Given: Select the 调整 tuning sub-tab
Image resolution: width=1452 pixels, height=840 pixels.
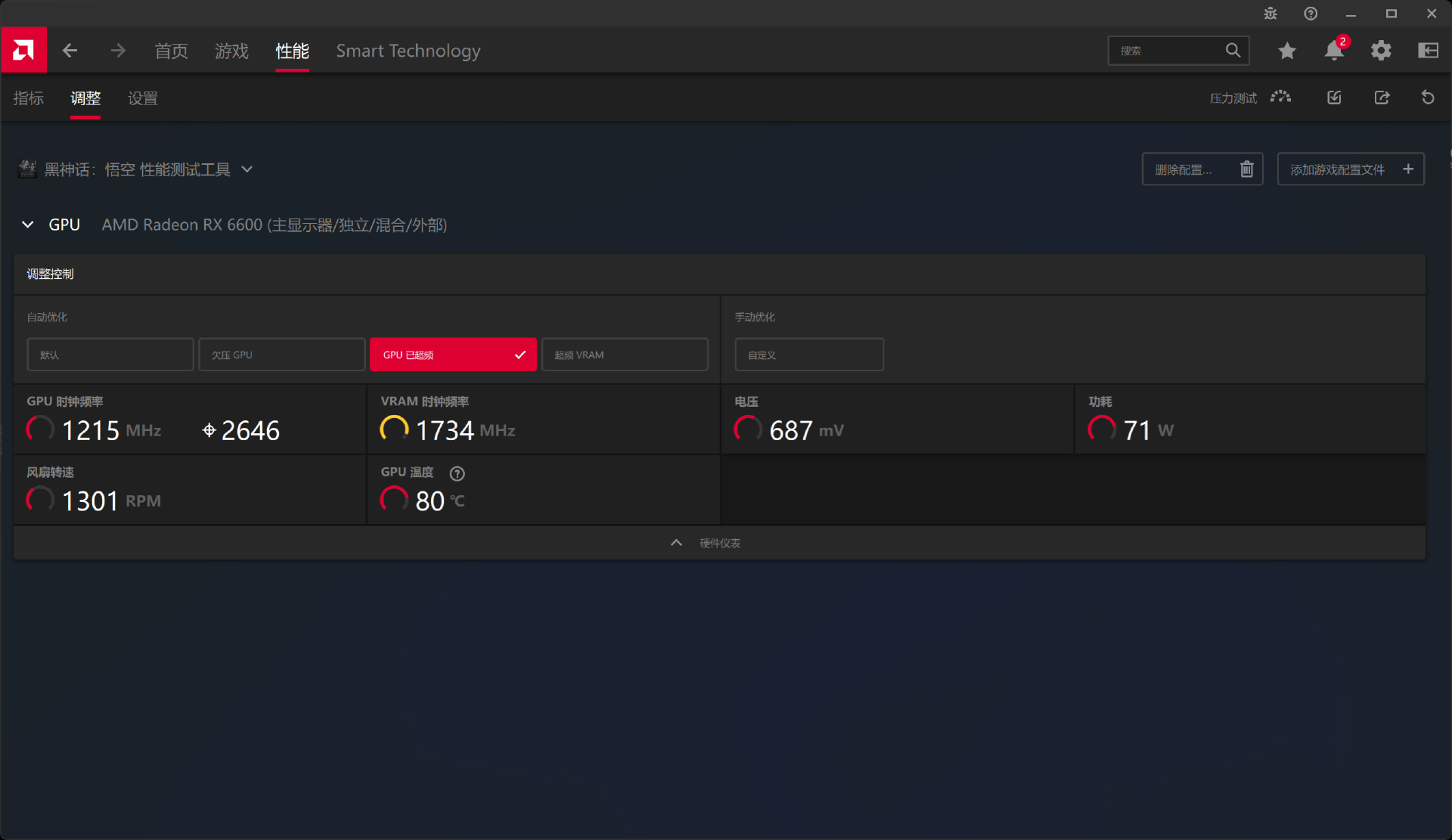Looking at the screenshot, I should point(85,98).
